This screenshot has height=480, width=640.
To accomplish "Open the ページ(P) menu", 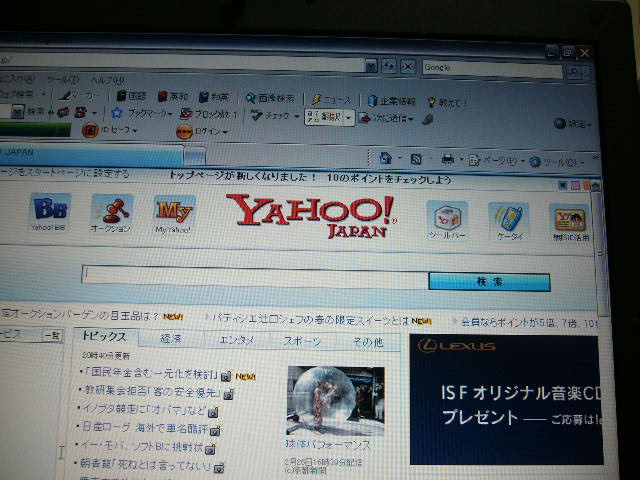I will point(496,160).
